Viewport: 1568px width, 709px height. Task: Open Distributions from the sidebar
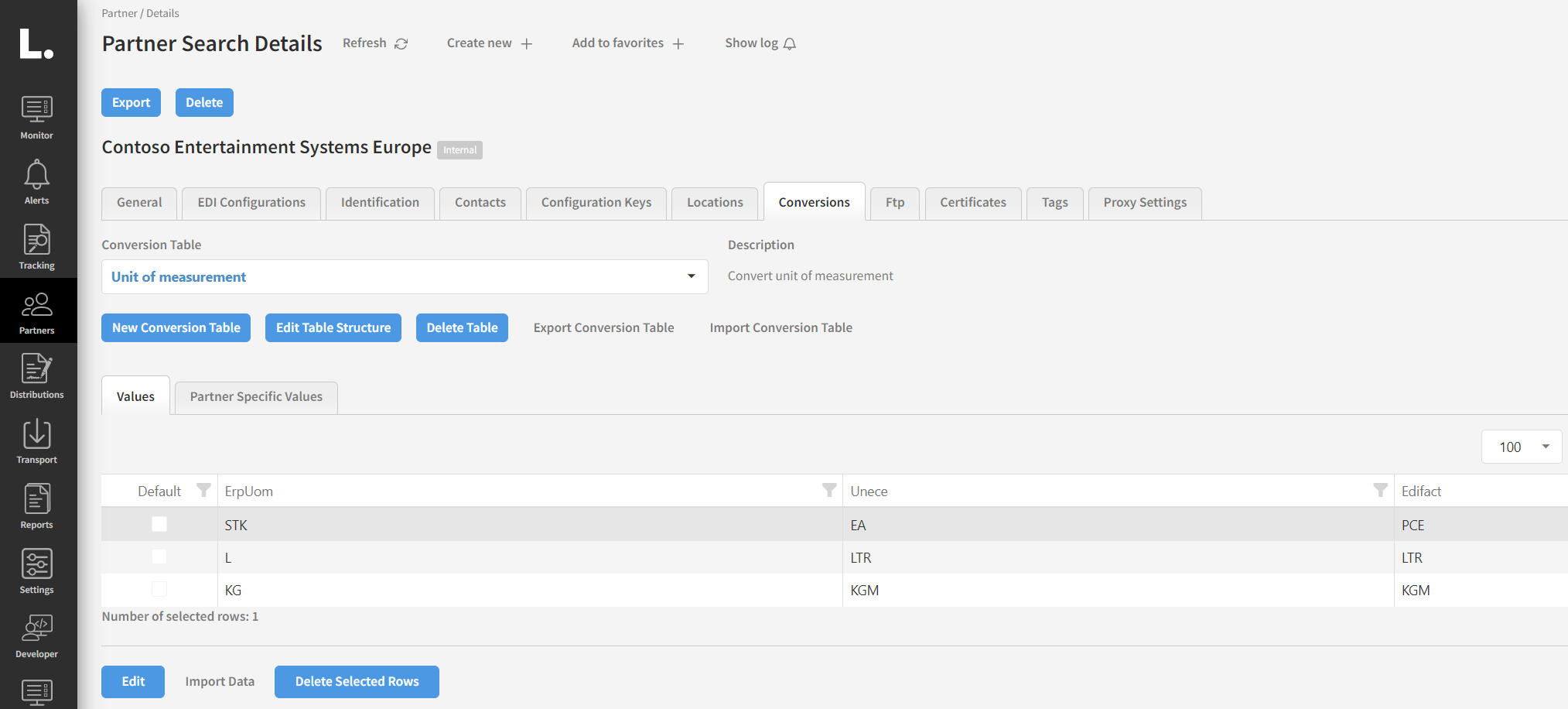37,377
